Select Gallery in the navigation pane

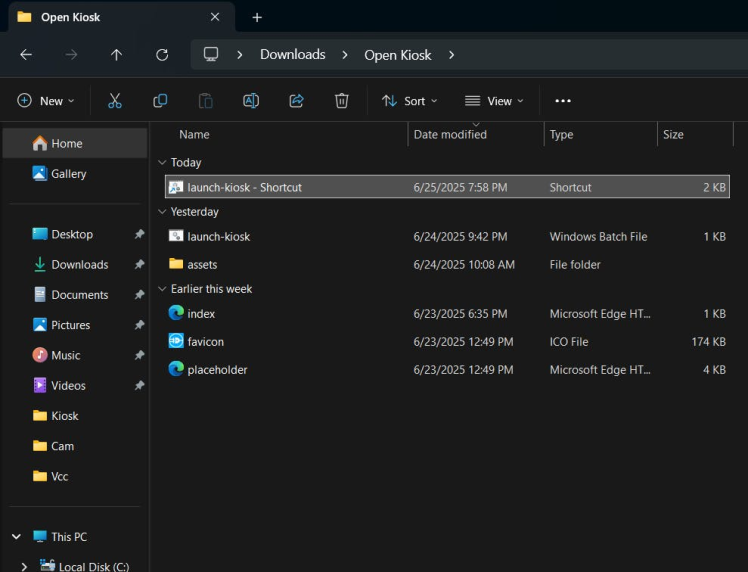coord(68,174)
